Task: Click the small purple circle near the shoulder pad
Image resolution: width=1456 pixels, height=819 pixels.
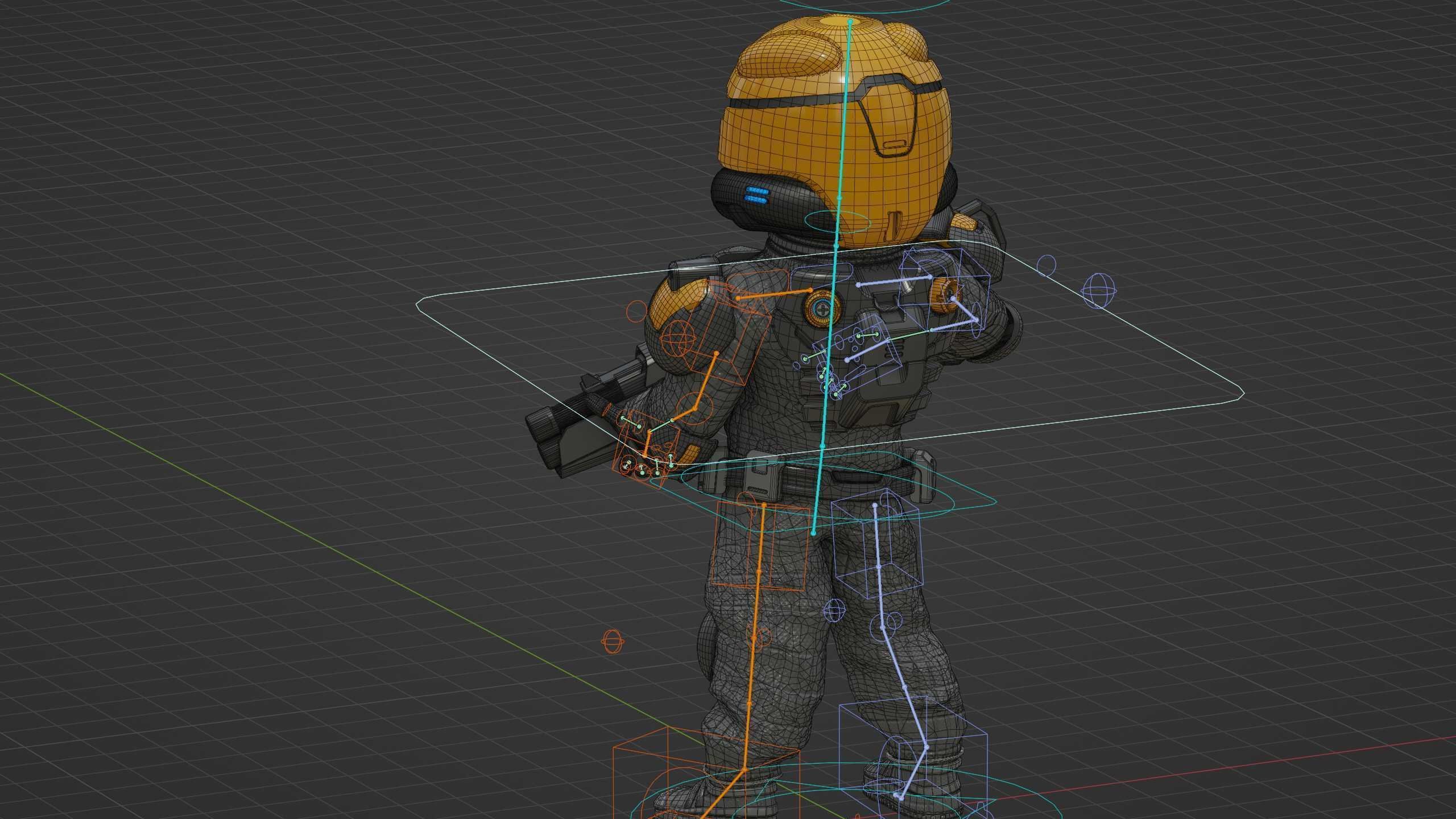Action: click(1046, 265)
